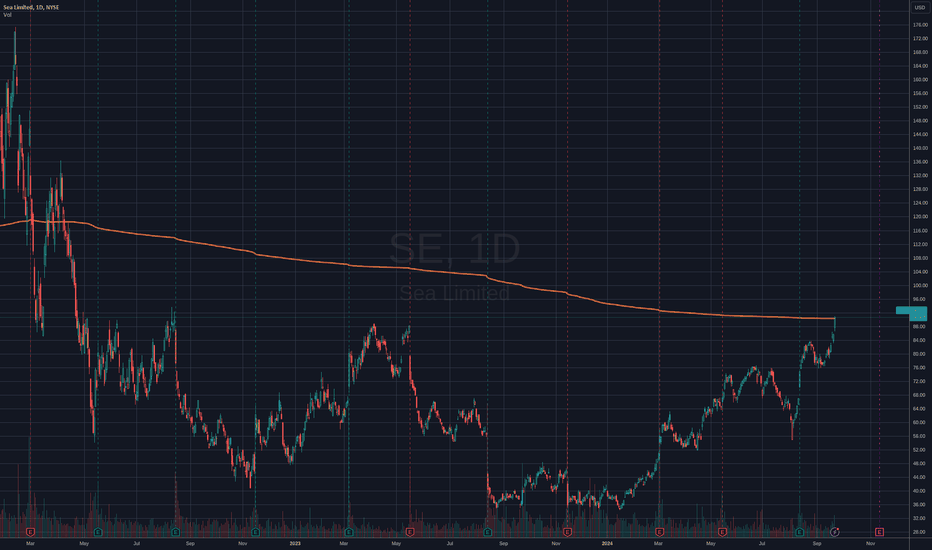Click the 28.00 price axis label
Viewport: 932px width, 550px height.
tap(920, 532)
